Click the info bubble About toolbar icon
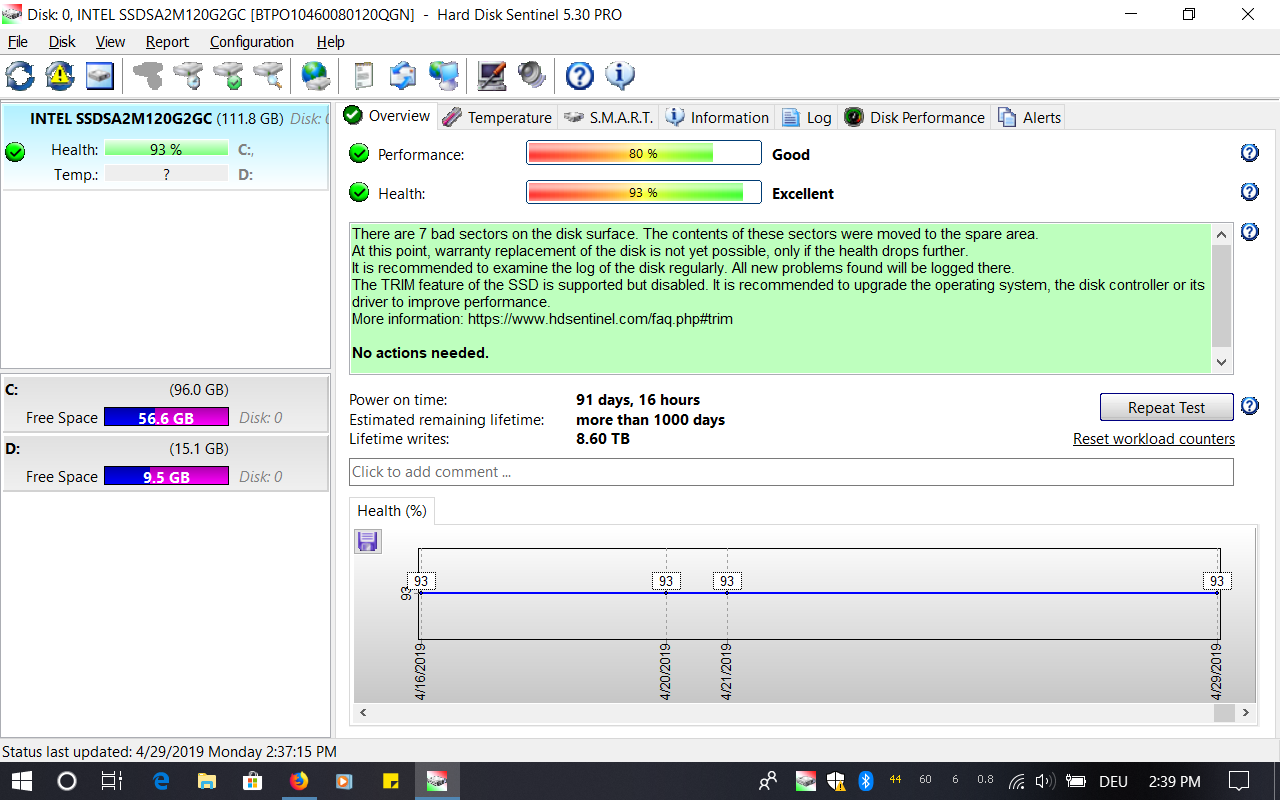This screenshot has width=1280, height=800. click(620, 75)
